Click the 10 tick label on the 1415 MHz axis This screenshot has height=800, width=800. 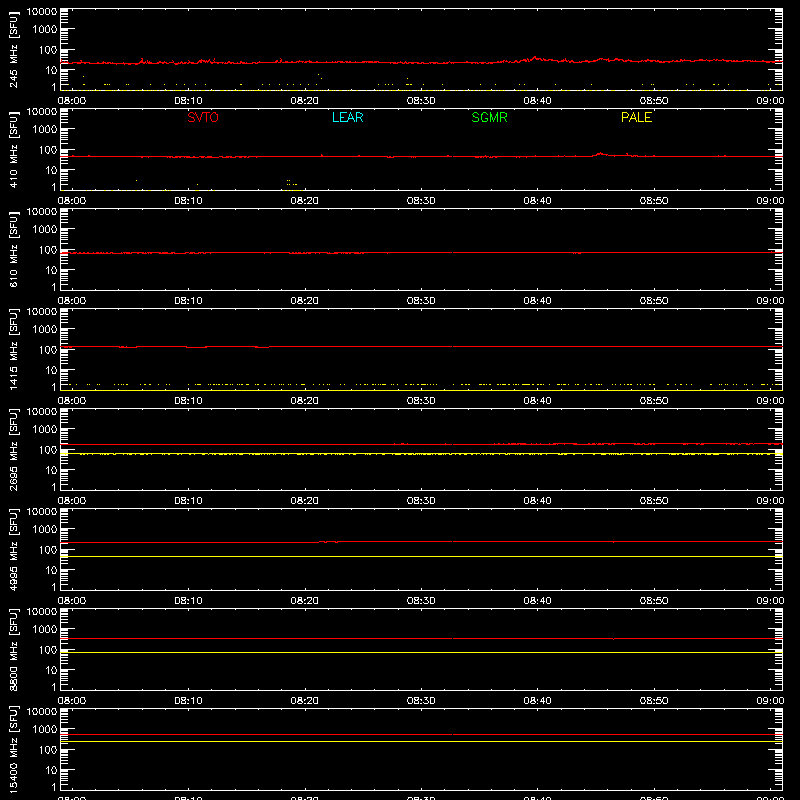click(51, 370)
